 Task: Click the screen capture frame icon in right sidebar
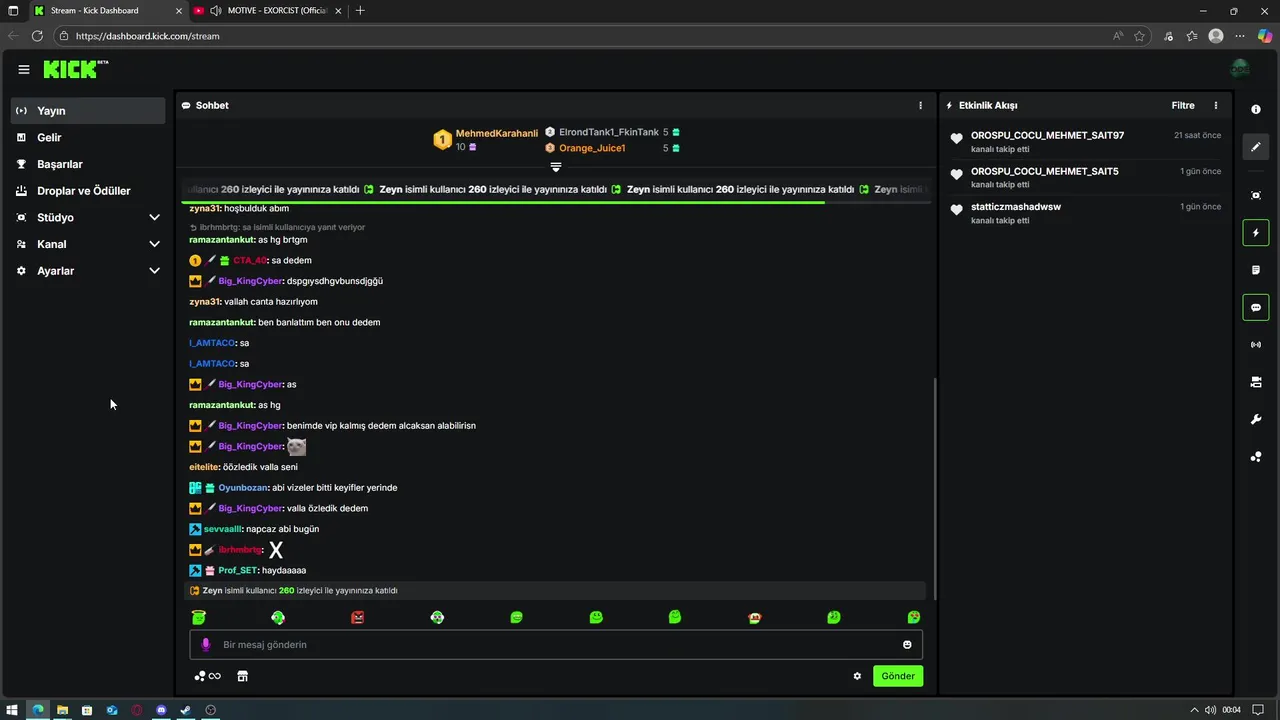(1256, 195)
